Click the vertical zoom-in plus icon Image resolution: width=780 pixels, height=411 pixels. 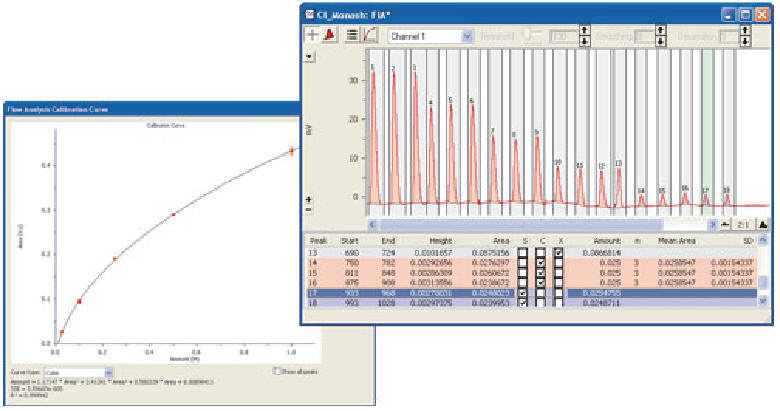point(309,200)
